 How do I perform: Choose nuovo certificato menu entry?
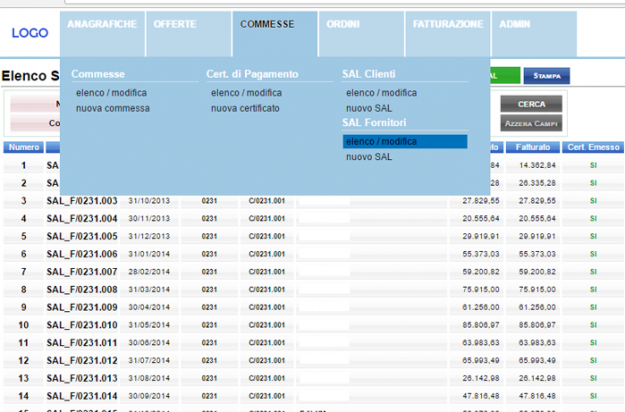pyautogui.click(x=245, y=108)
